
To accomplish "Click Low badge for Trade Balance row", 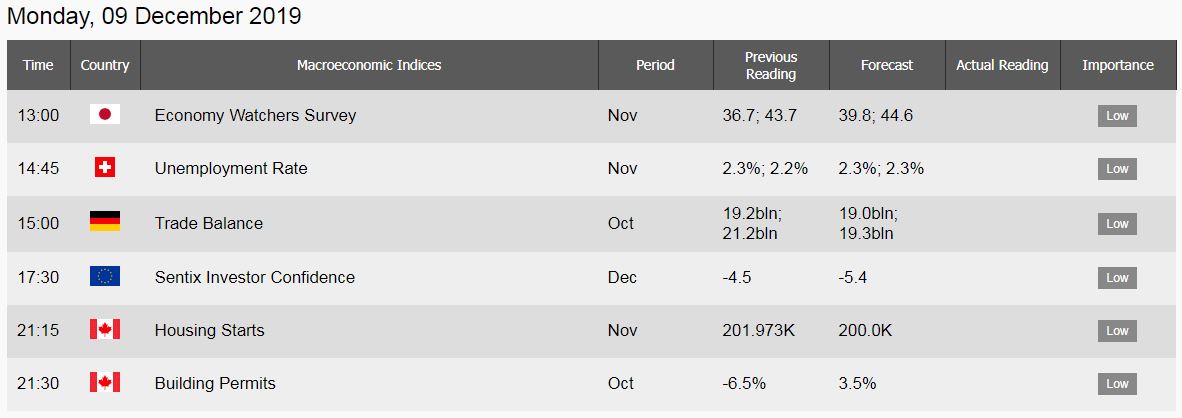I will pyautogui.click(x=1117, y=224).
